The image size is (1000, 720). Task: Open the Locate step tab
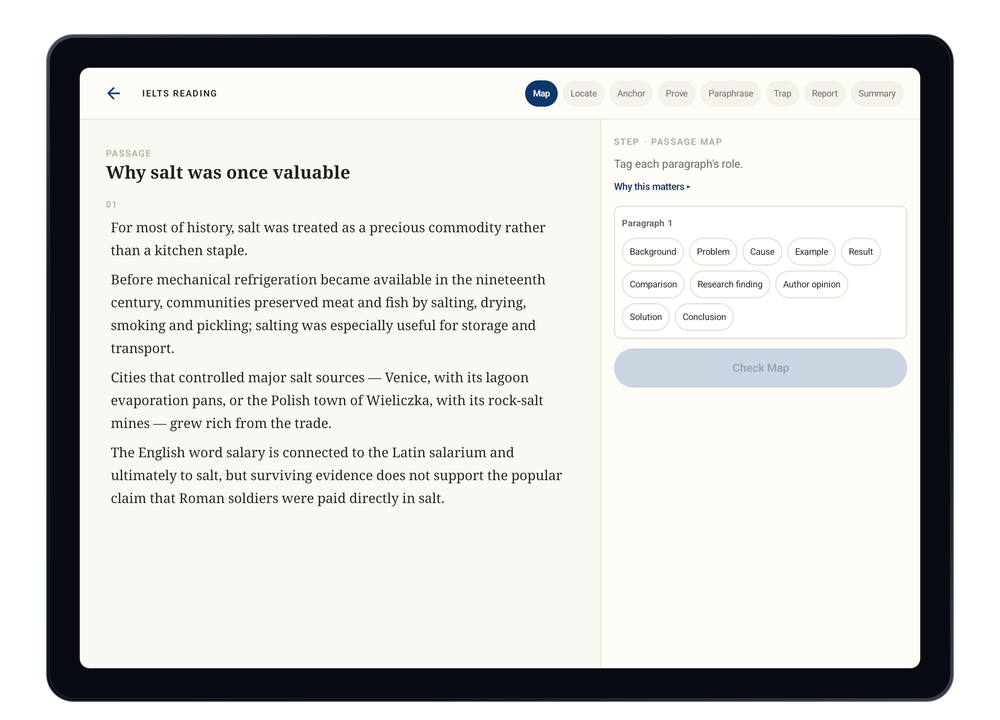coord(583,94)
